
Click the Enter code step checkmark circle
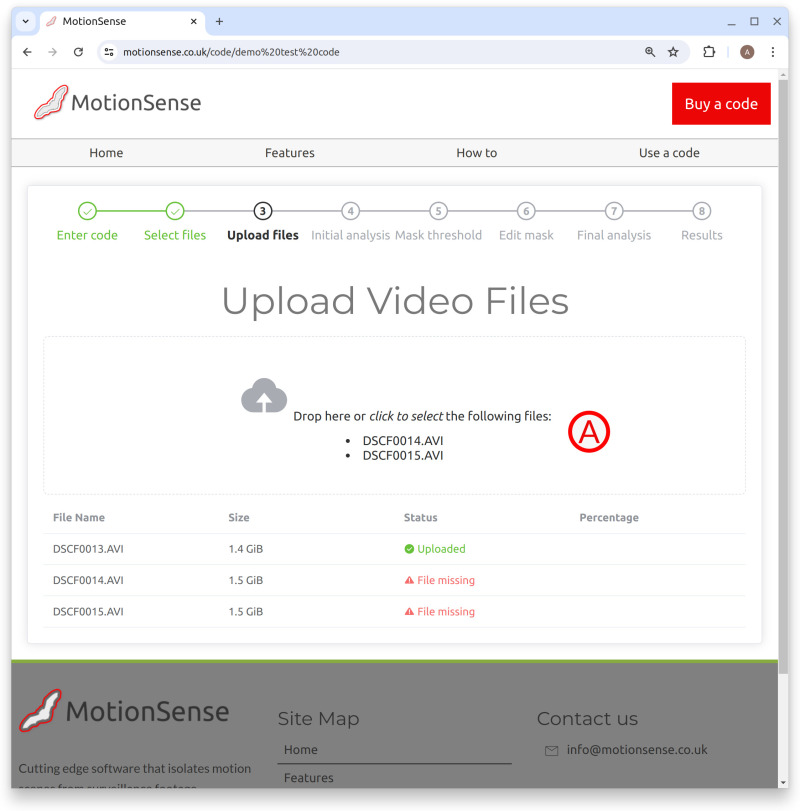tap(87, 211)
